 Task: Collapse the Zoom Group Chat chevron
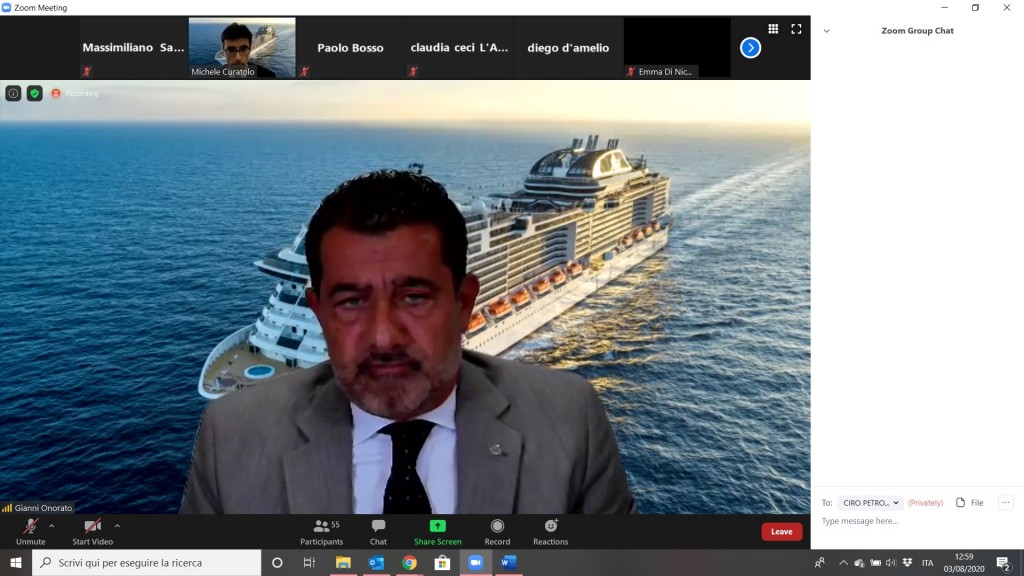pyautogui.click(x=826, y=31)
